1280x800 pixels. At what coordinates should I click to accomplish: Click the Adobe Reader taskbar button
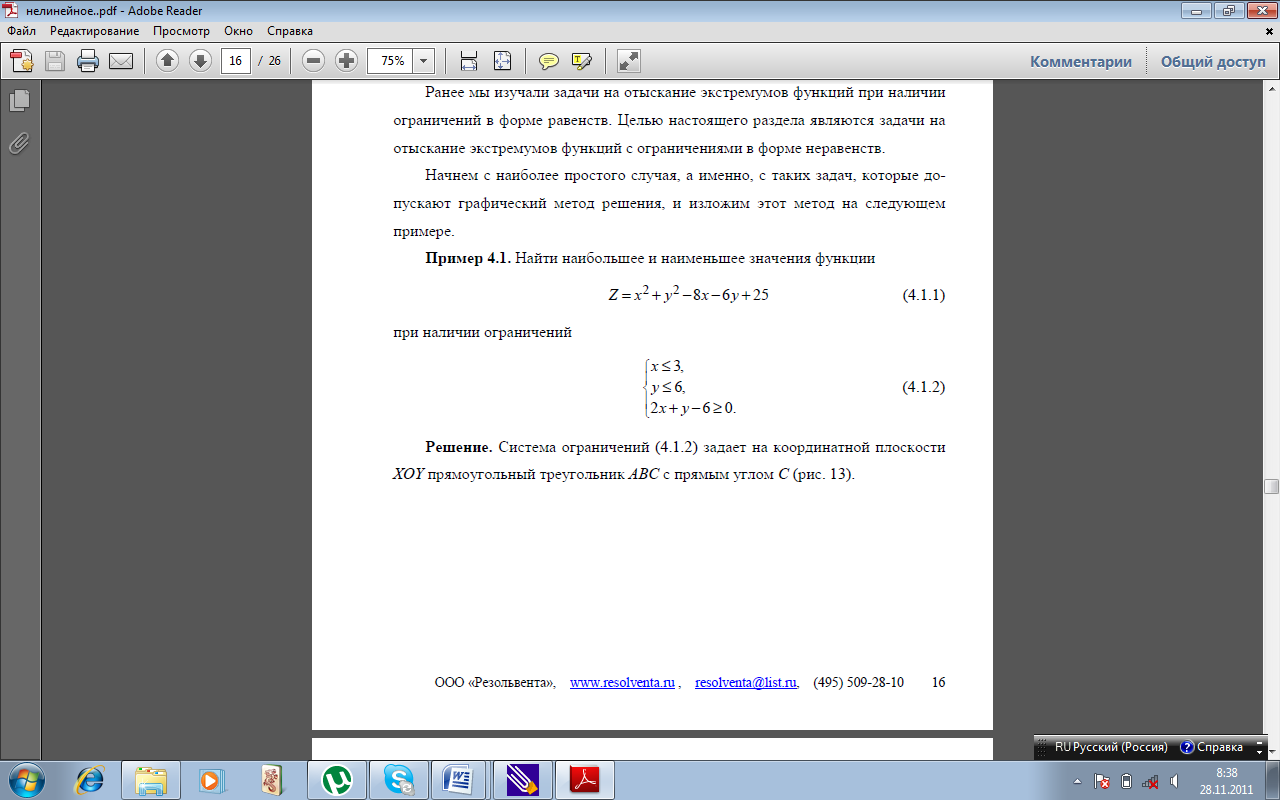click(x=585, y=780)
